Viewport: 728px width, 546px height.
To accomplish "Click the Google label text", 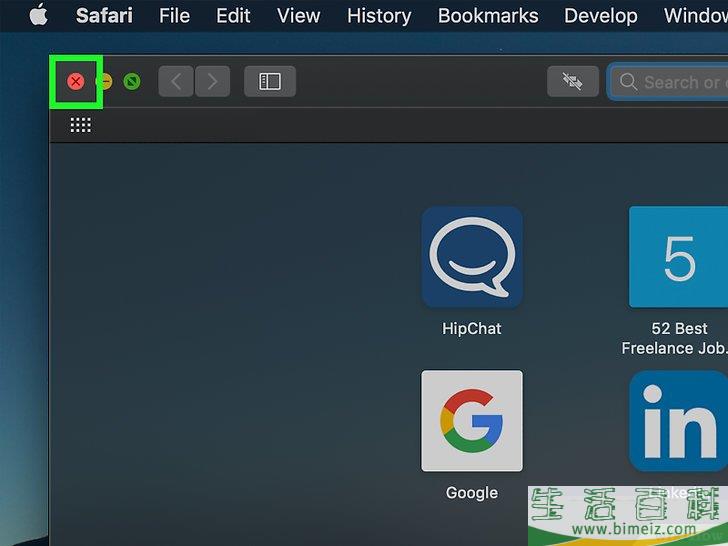I will click(x=472, y=493).
